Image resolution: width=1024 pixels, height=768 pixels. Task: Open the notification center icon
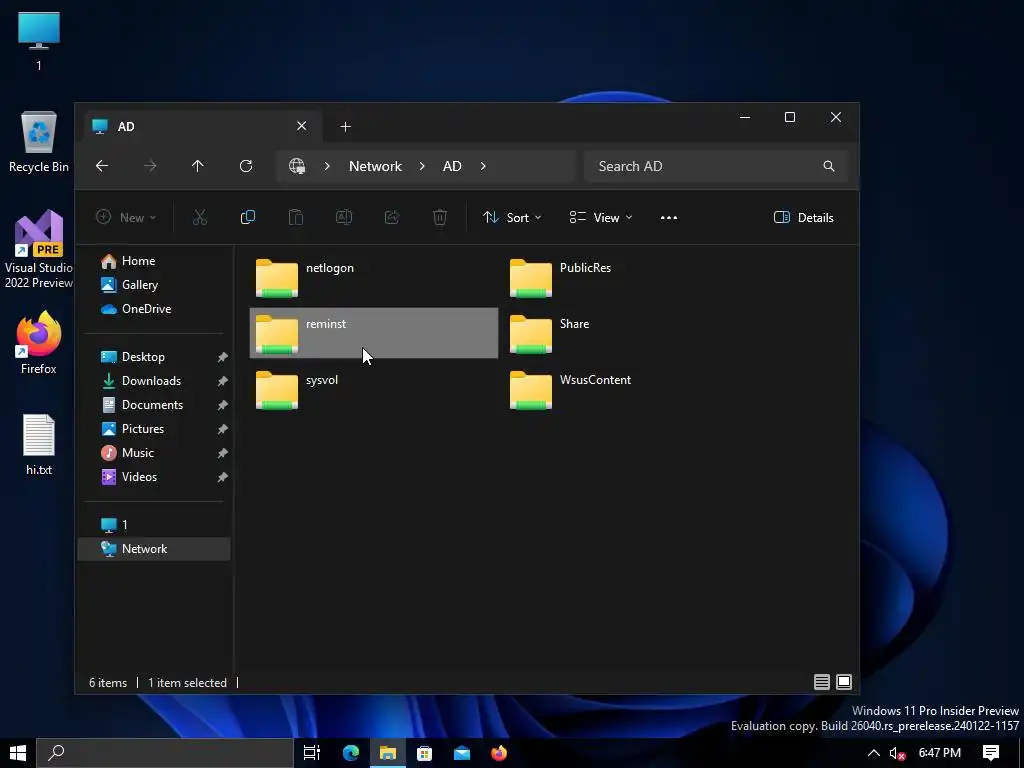click(x=991, y=753)
